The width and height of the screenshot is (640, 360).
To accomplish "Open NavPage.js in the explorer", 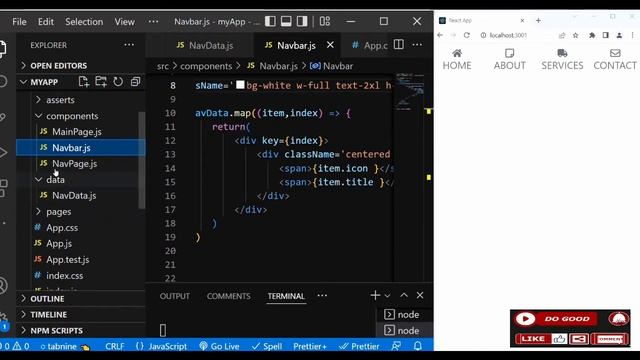I will (74, 164).
